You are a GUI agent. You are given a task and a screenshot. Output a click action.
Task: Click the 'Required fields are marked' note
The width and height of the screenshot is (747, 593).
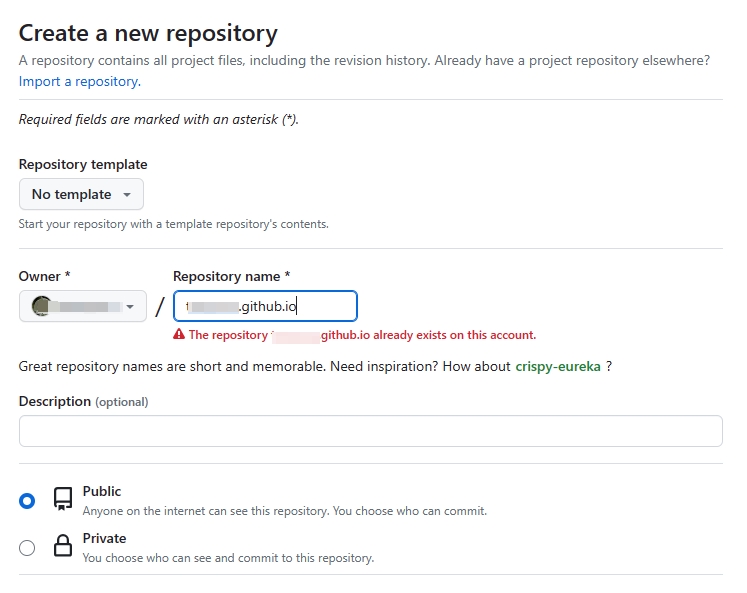159,120
